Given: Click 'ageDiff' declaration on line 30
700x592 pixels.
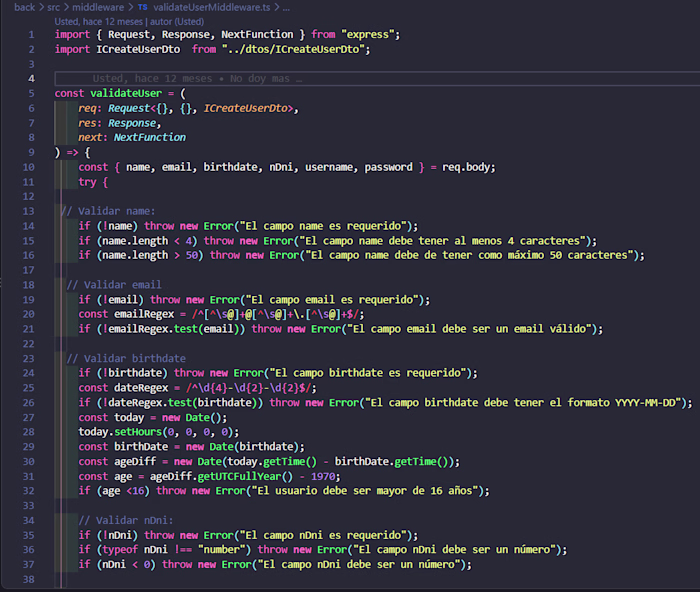Looking at the screenshot, I should pyautogui.click(x=135, y=462).
